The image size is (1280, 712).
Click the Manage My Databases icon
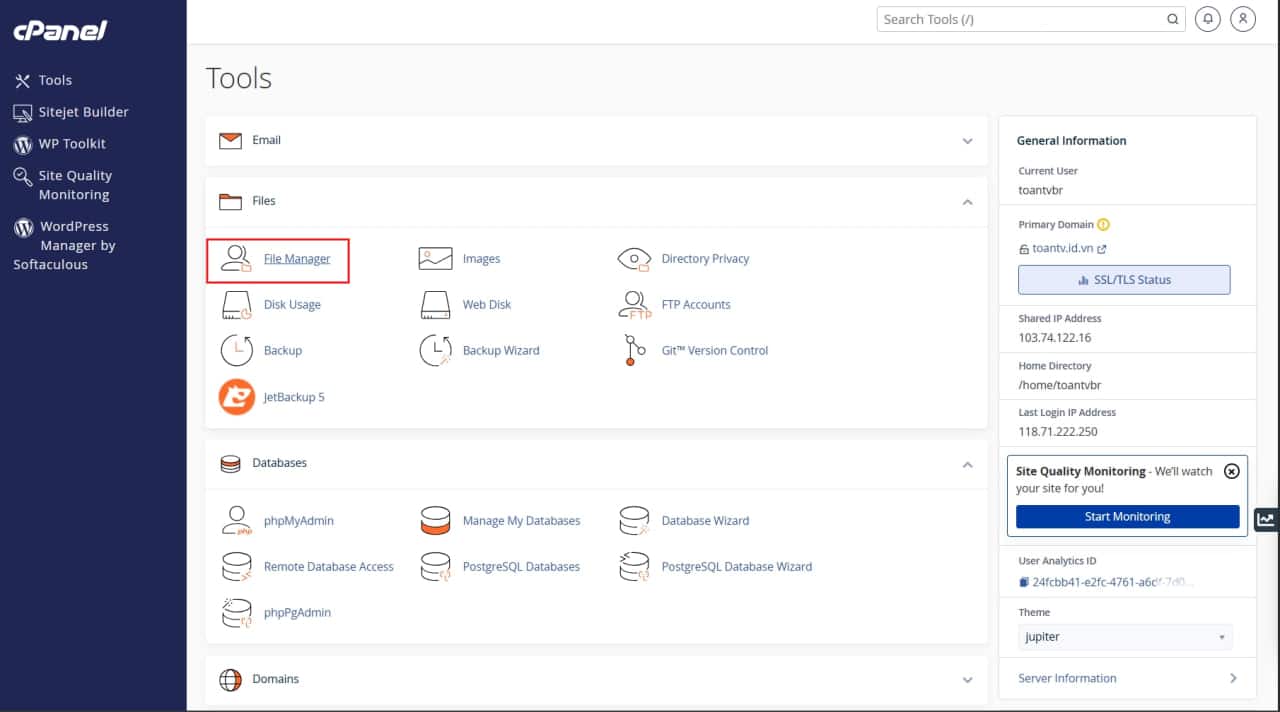[436, 521]
